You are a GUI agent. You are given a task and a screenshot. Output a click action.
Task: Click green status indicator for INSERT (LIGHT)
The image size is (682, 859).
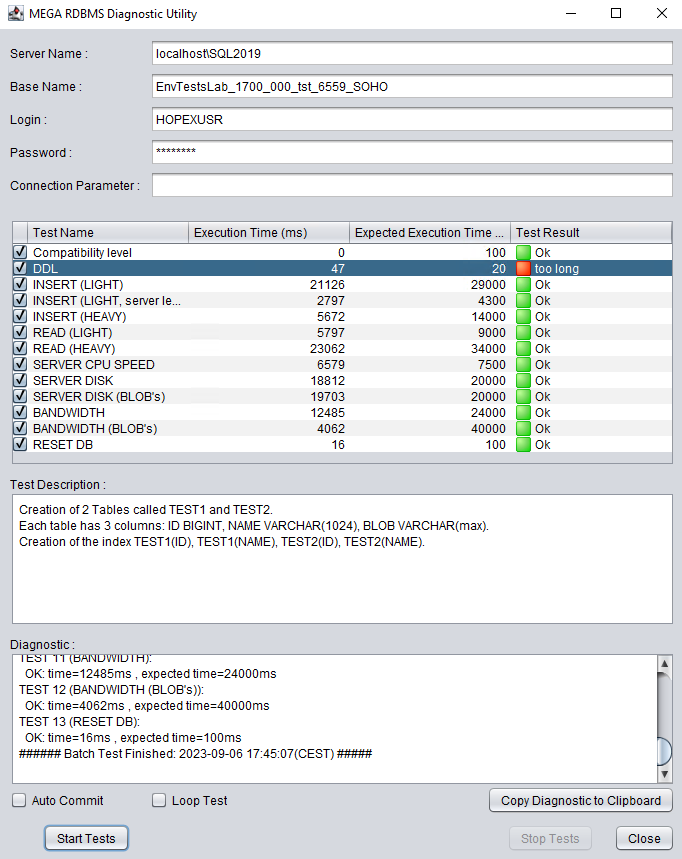pos(523,284)
